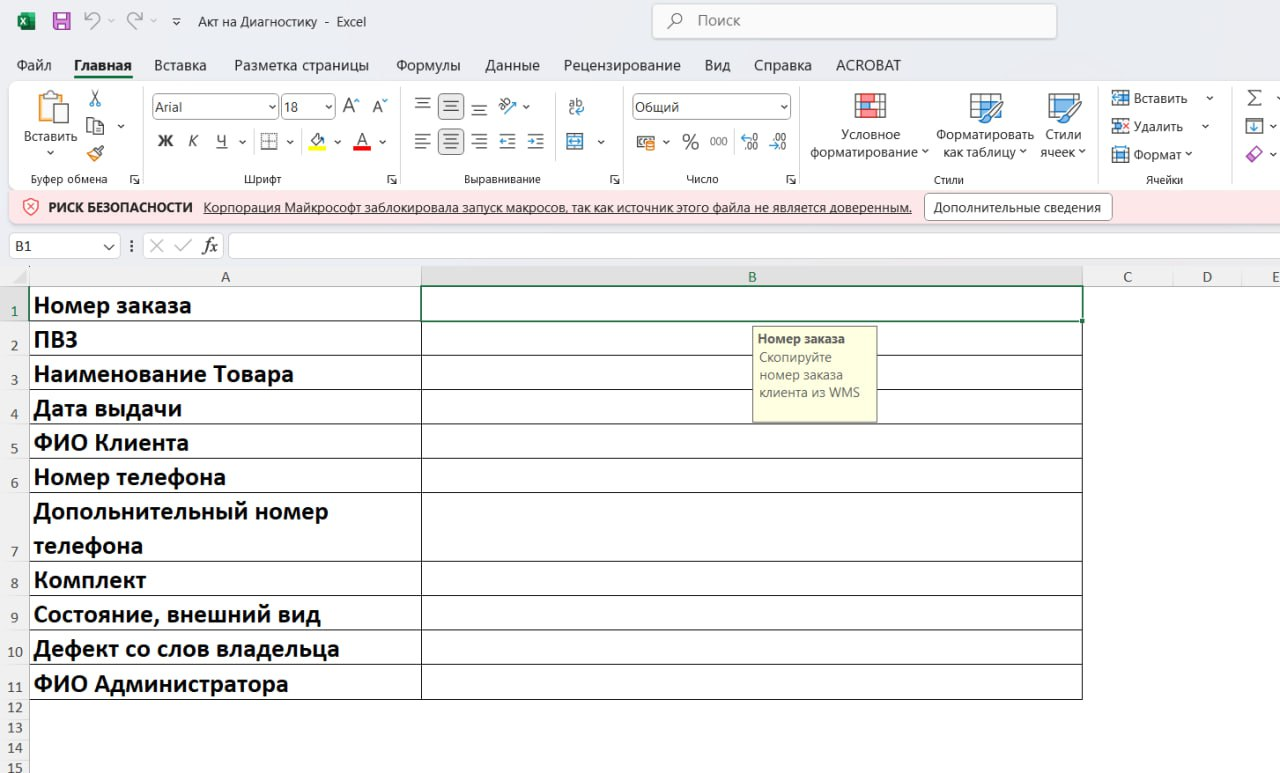Open the Arial font name dropdown
Viewport: 1280px width, 773px height.
click(x=272, y=107)
